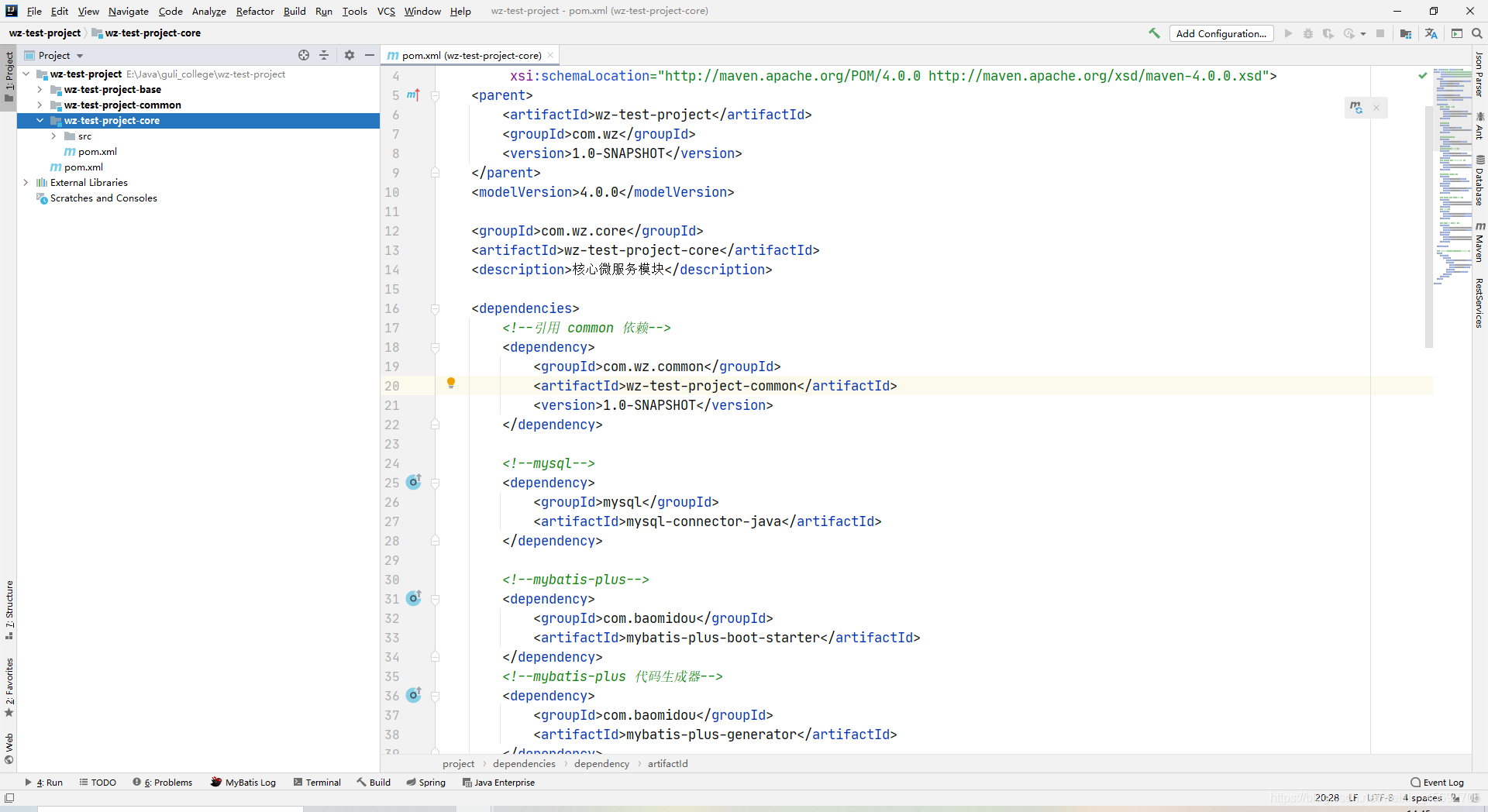Open the Database side panel
Image resolution: width=1488 pixels, height=812 pixels.
[1479, 180]
